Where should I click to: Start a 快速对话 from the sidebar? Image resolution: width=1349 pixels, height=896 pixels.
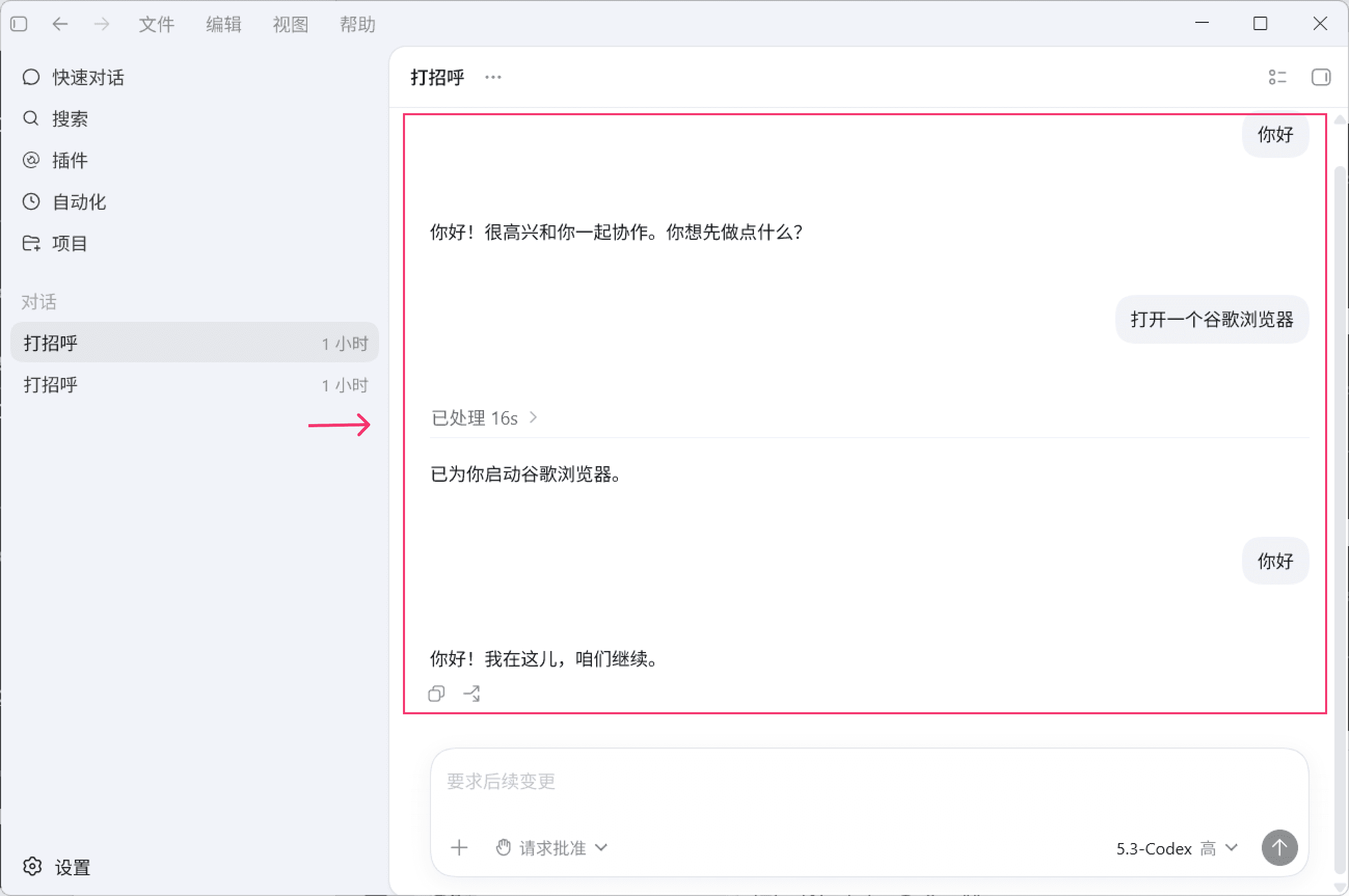click(194, 77)
